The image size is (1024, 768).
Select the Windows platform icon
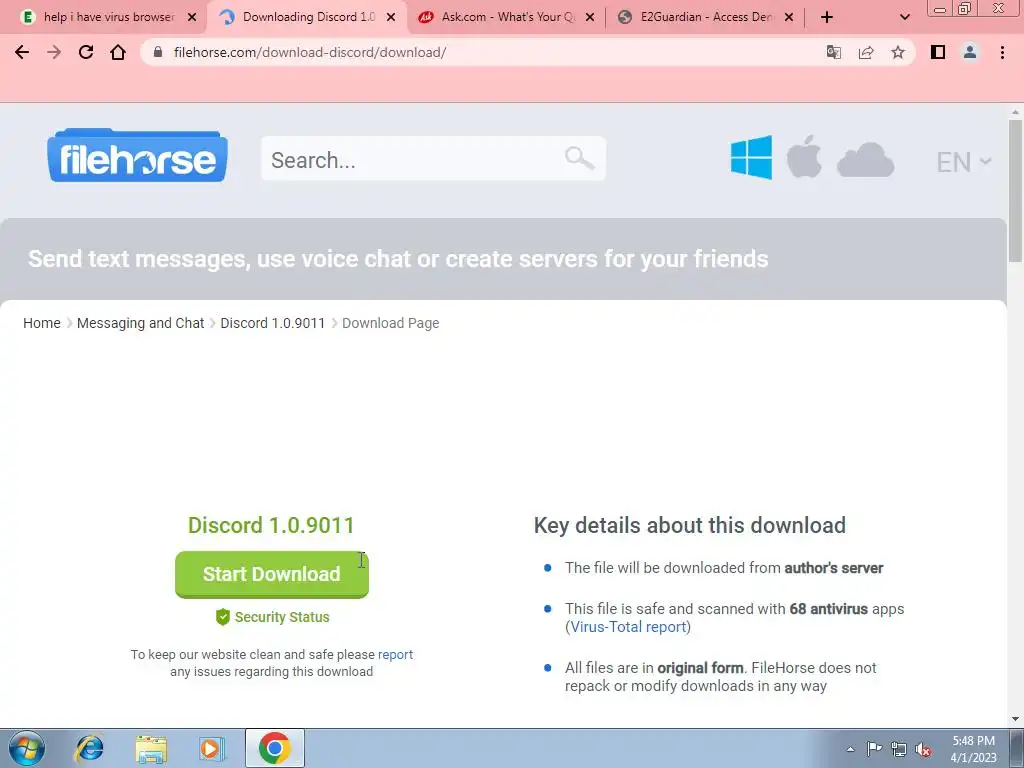point(751,157)
